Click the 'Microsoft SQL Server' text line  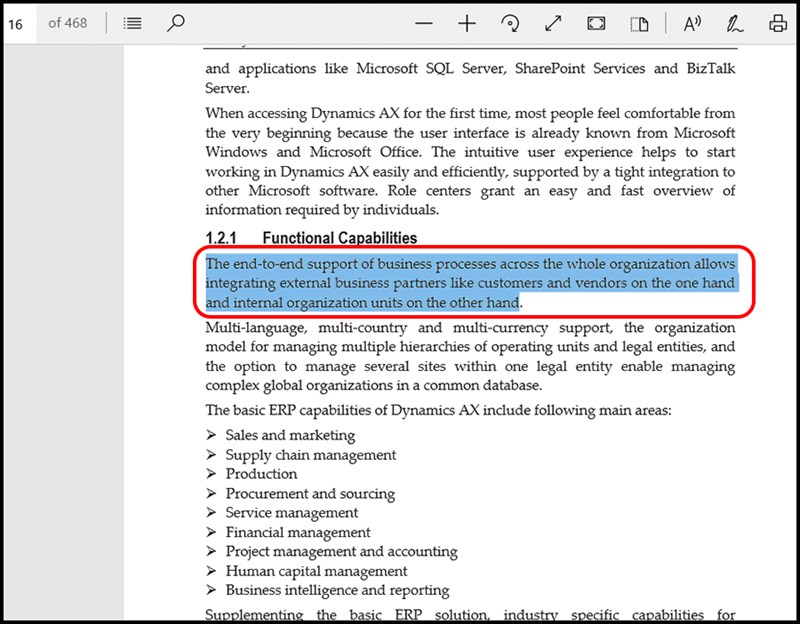pos(470,68)
